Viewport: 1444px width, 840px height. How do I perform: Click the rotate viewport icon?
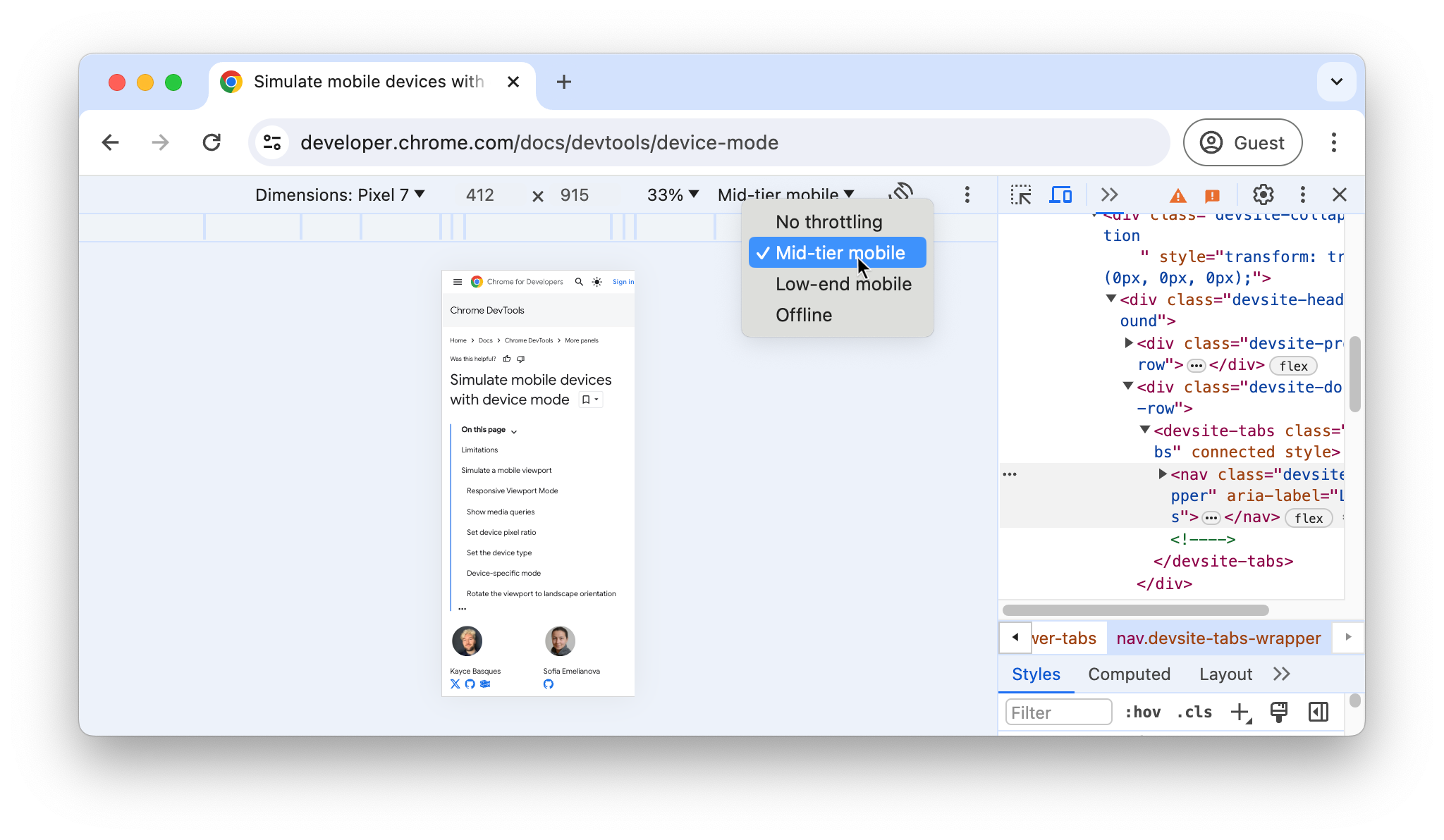pyautogui.click(x=901, y=194)
